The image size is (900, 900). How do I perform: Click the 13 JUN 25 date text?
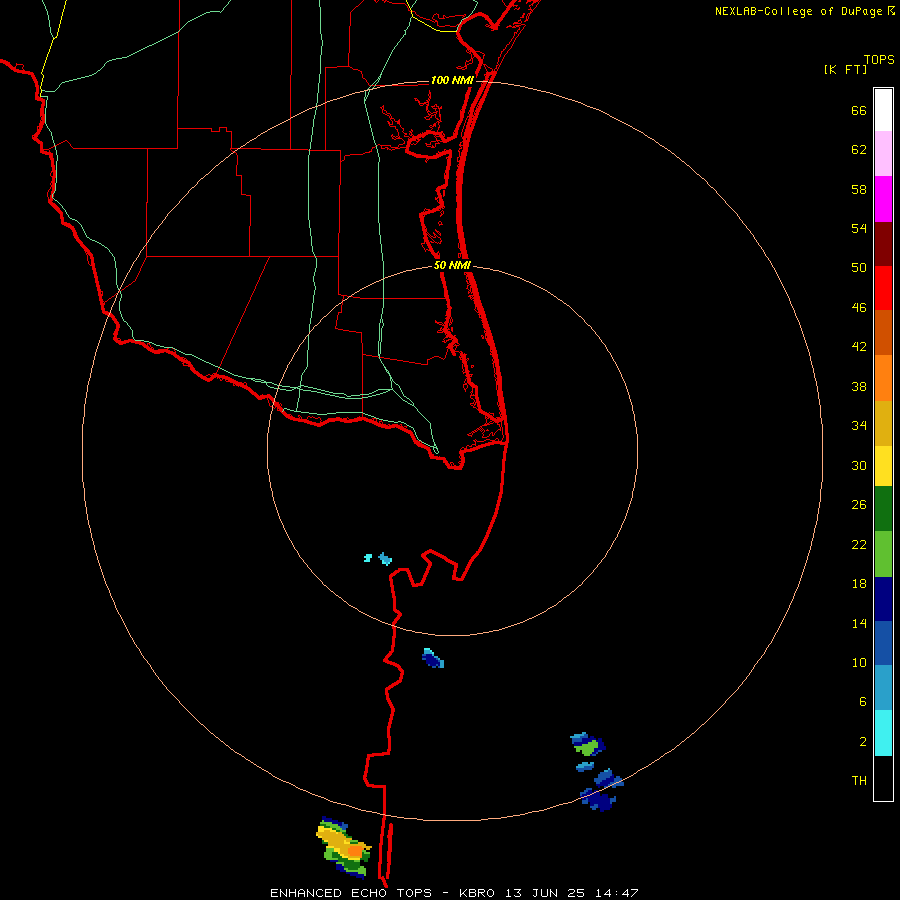click(545, 893)
